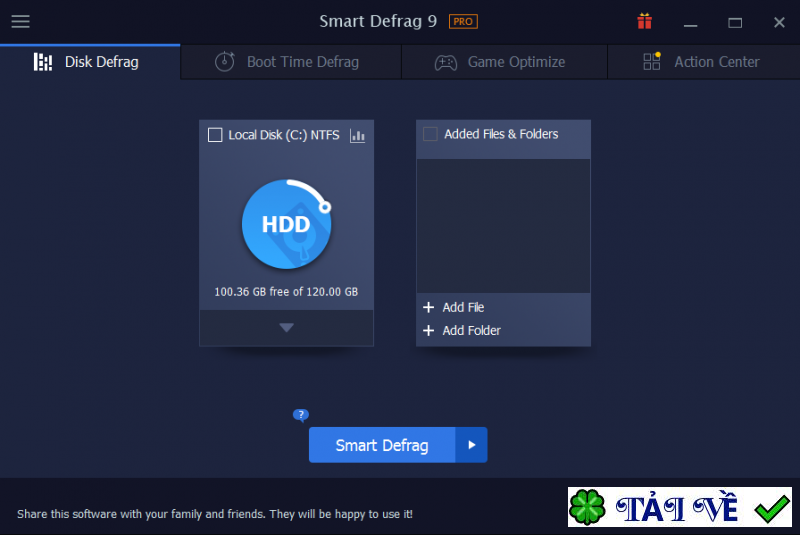Switch to the Disk Defrag tab

[x=90, y=62]
